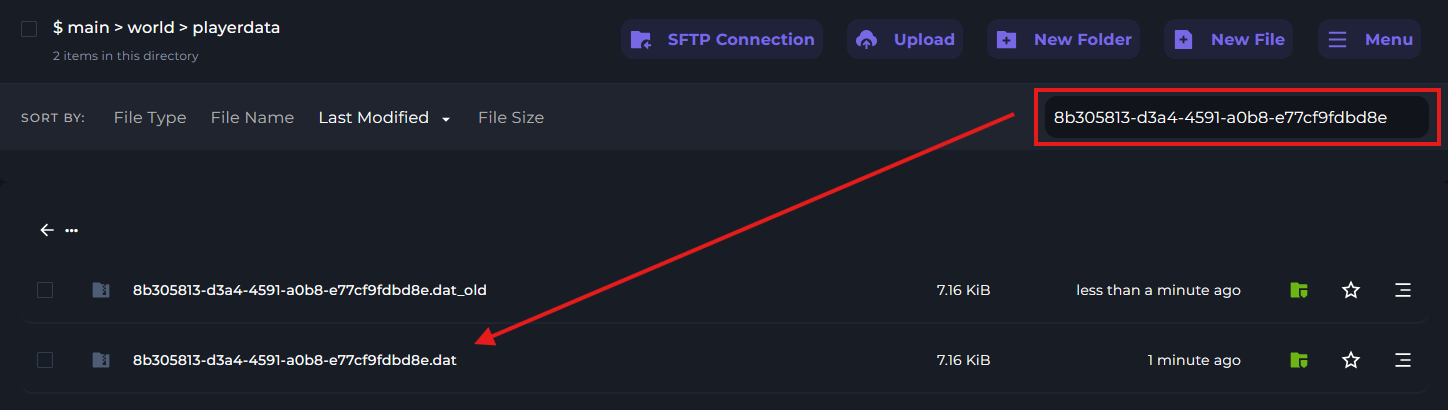This screenshot has height=410, width=1448.
Task: Click the back arrow to parent directory
Action: pyautogui.click(x=47, y=230)
